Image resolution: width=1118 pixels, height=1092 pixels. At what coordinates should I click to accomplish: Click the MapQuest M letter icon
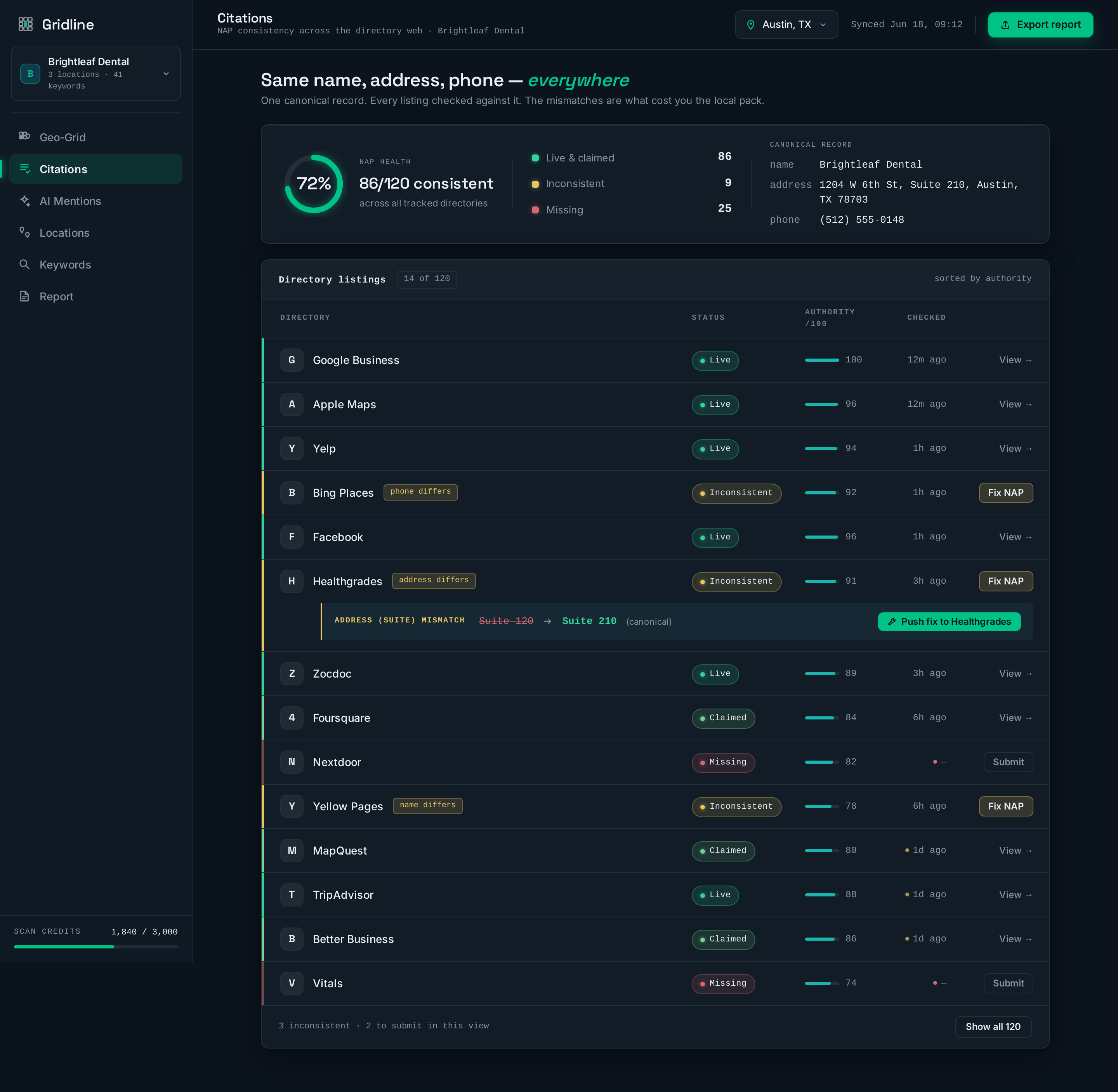(x=292, y=850)
